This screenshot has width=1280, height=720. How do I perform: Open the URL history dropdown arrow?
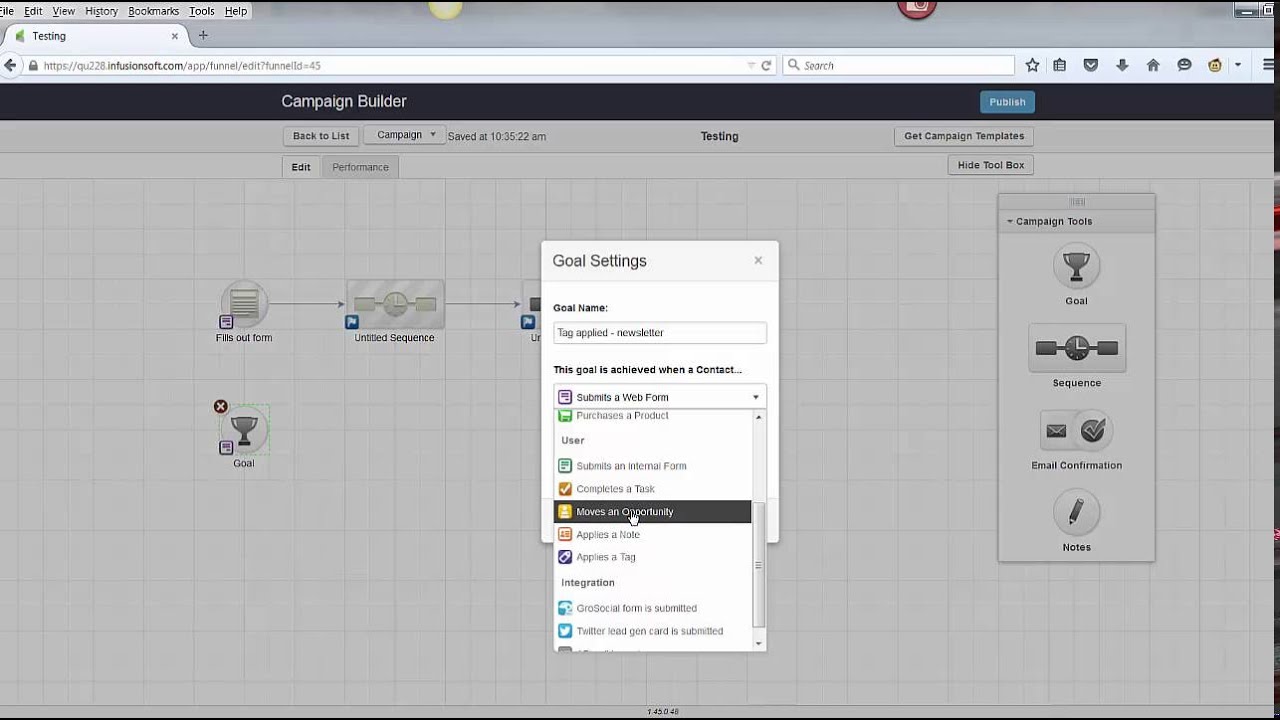(x=751, y=65)
